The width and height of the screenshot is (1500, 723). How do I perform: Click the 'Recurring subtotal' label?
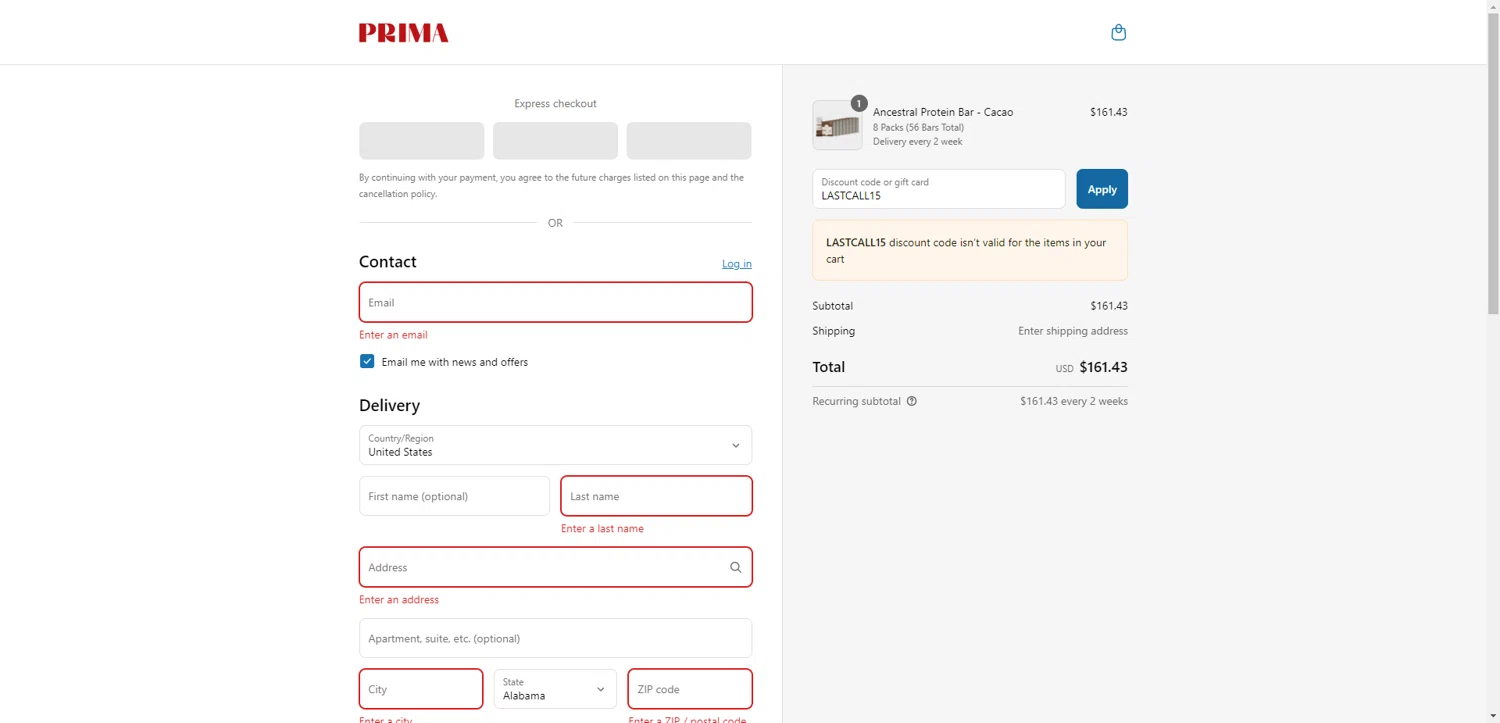coord(857,401)
